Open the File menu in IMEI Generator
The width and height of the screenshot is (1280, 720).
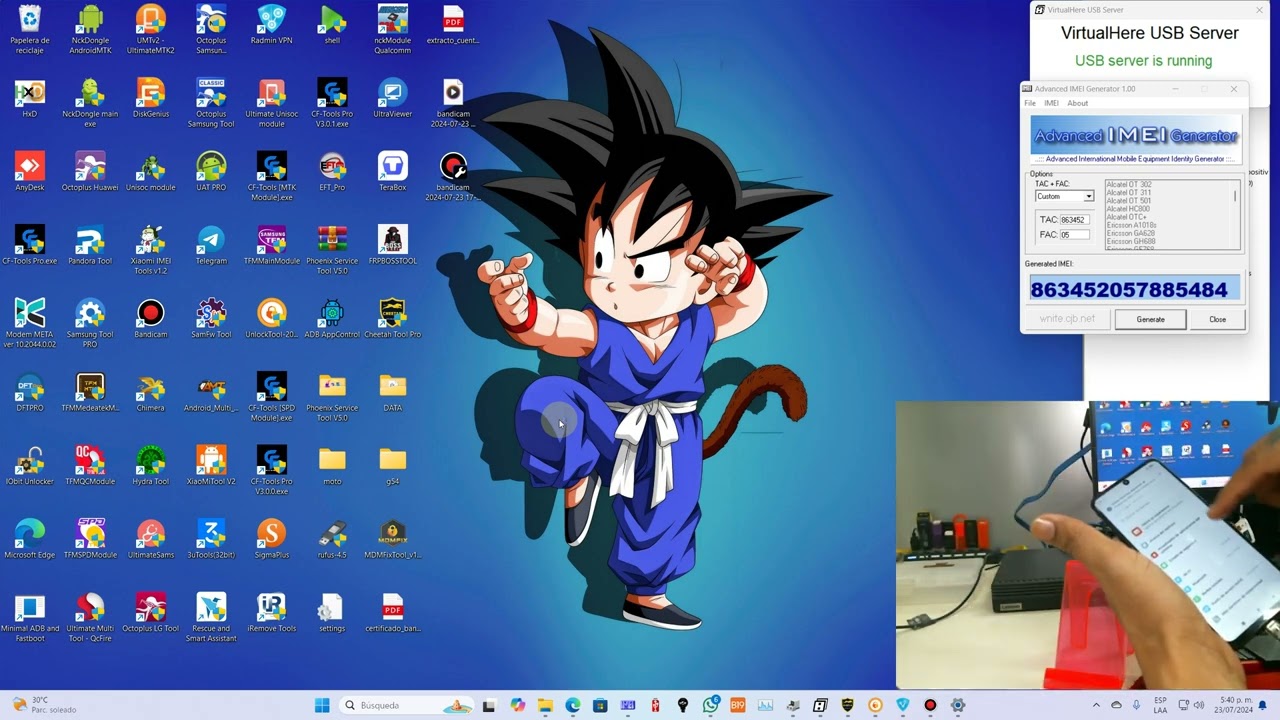point(1029,103)
